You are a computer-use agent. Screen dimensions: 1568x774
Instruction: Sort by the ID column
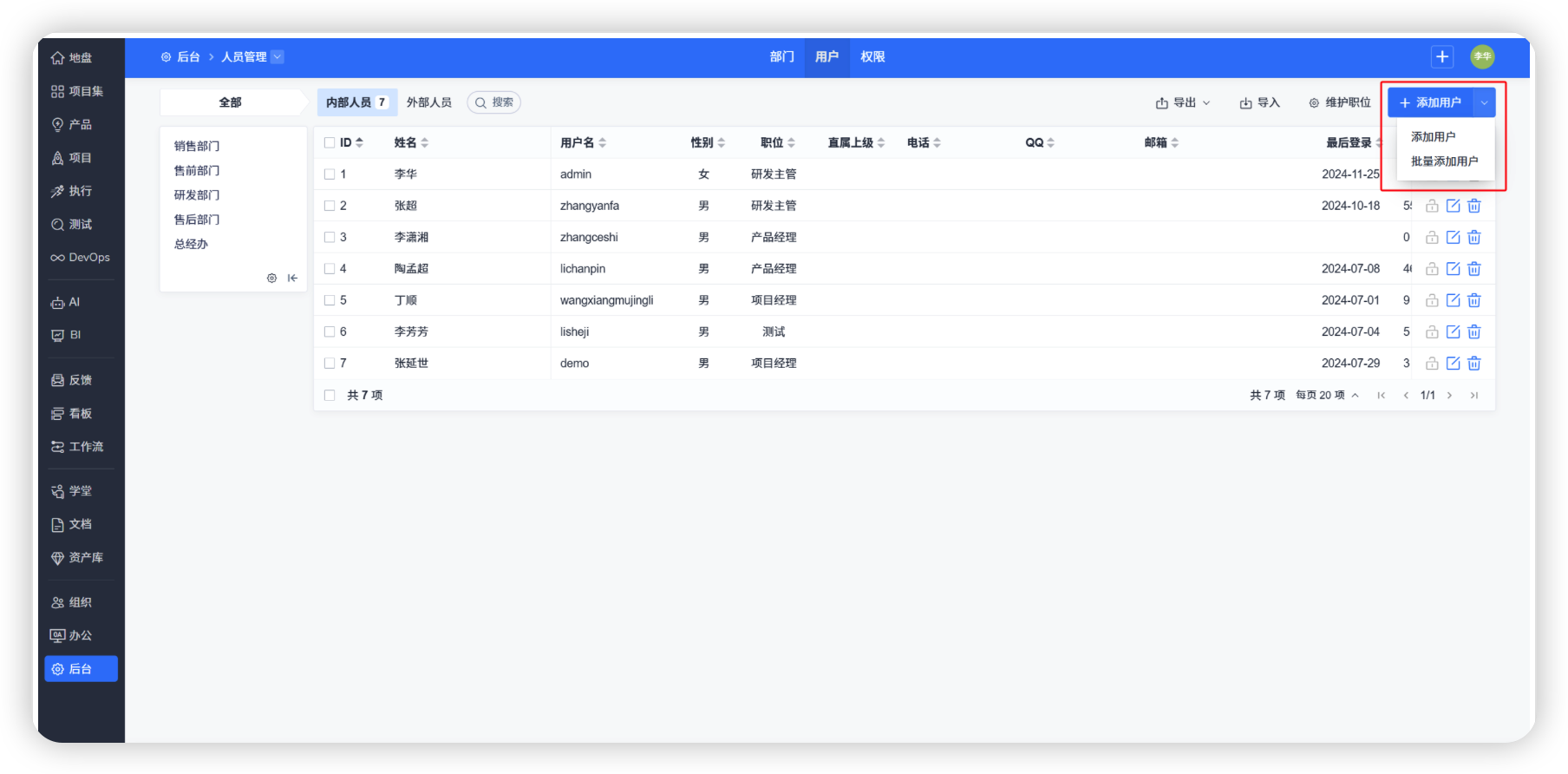pyautogui.click(x=351, y=142)
